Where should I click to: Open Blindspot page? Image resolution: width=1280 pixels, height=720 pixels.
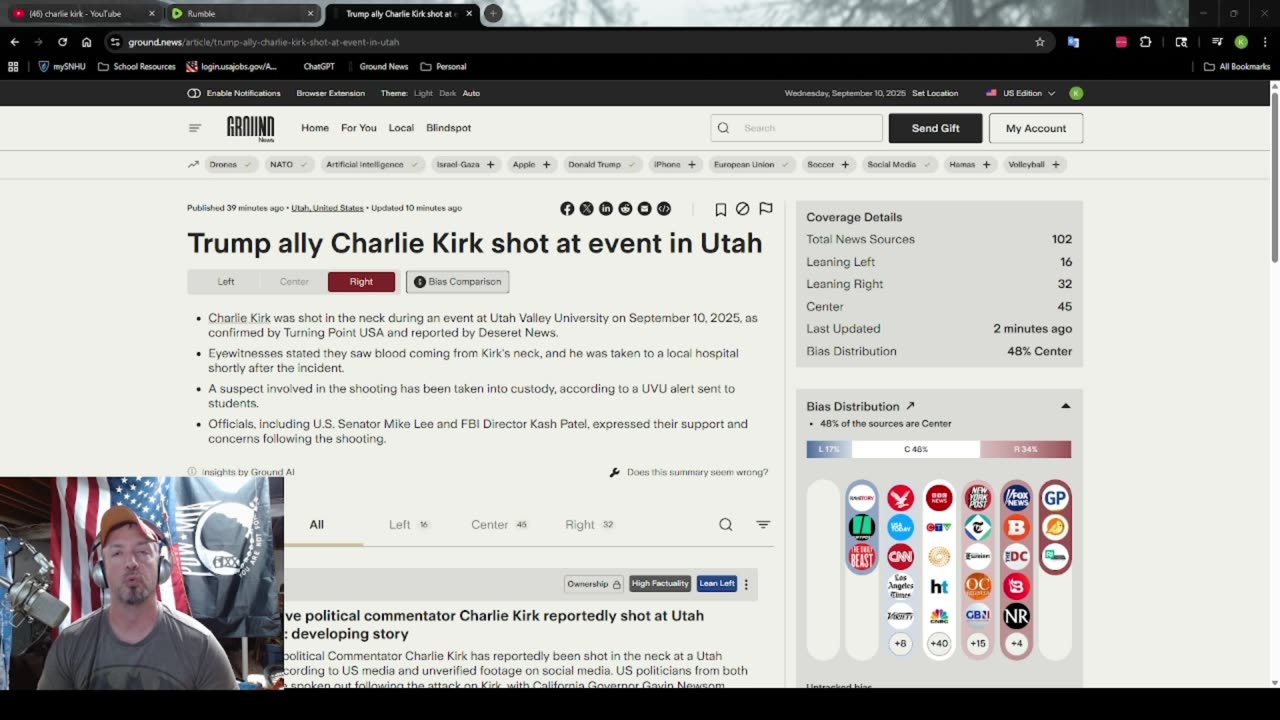[x=448, y=128]
